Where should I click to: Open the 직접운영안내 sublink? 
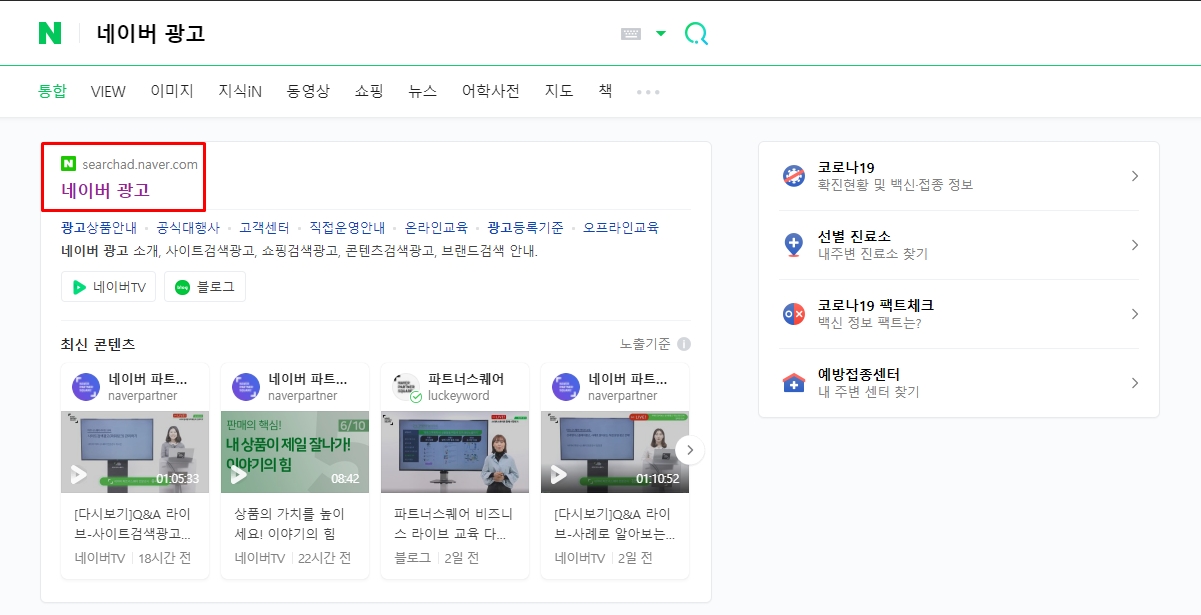point(347,227)
